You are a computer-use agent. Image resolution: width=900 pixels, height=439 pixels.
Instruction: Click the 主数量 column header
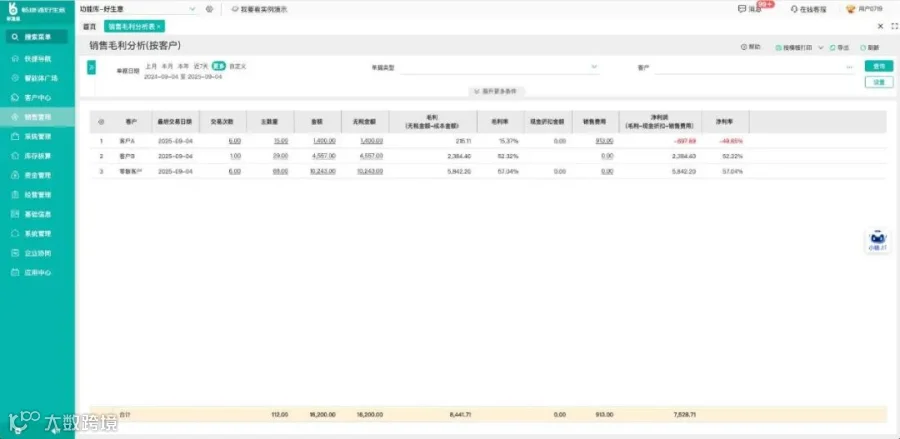tap(270, 122)
